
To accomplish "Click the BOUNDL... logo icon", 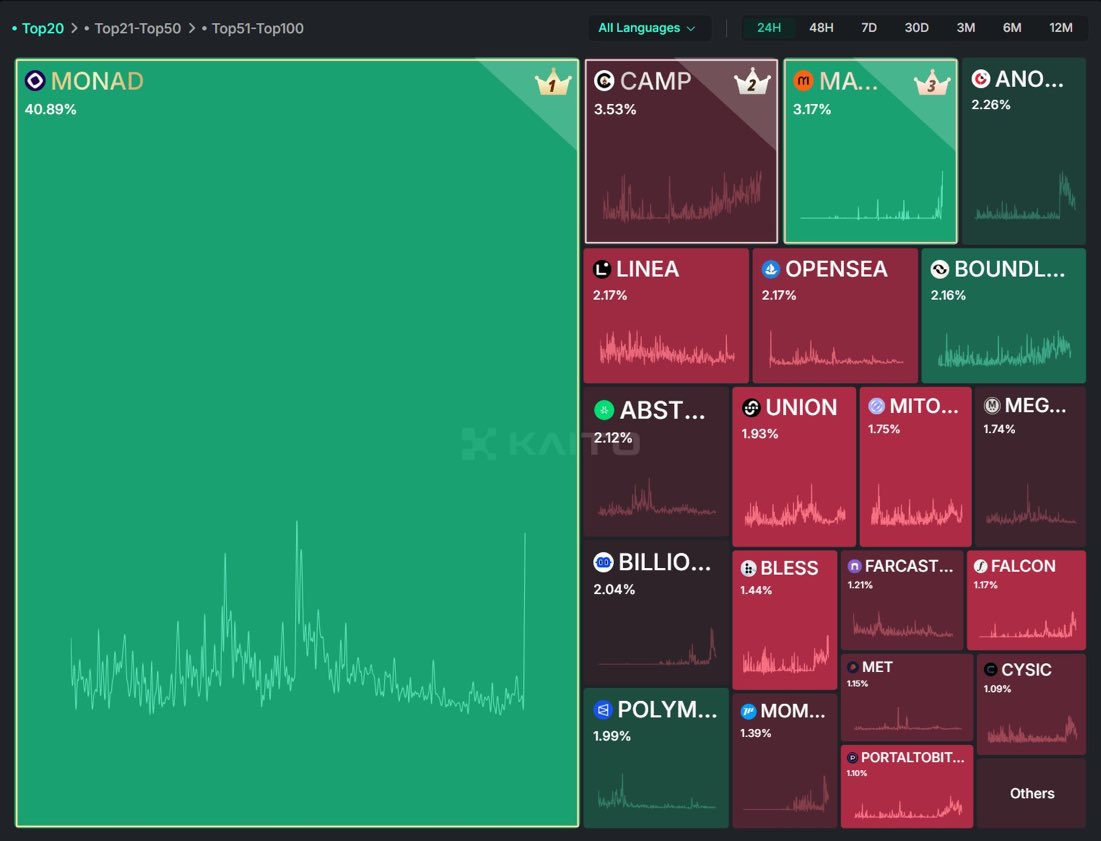I will (940, 269).
